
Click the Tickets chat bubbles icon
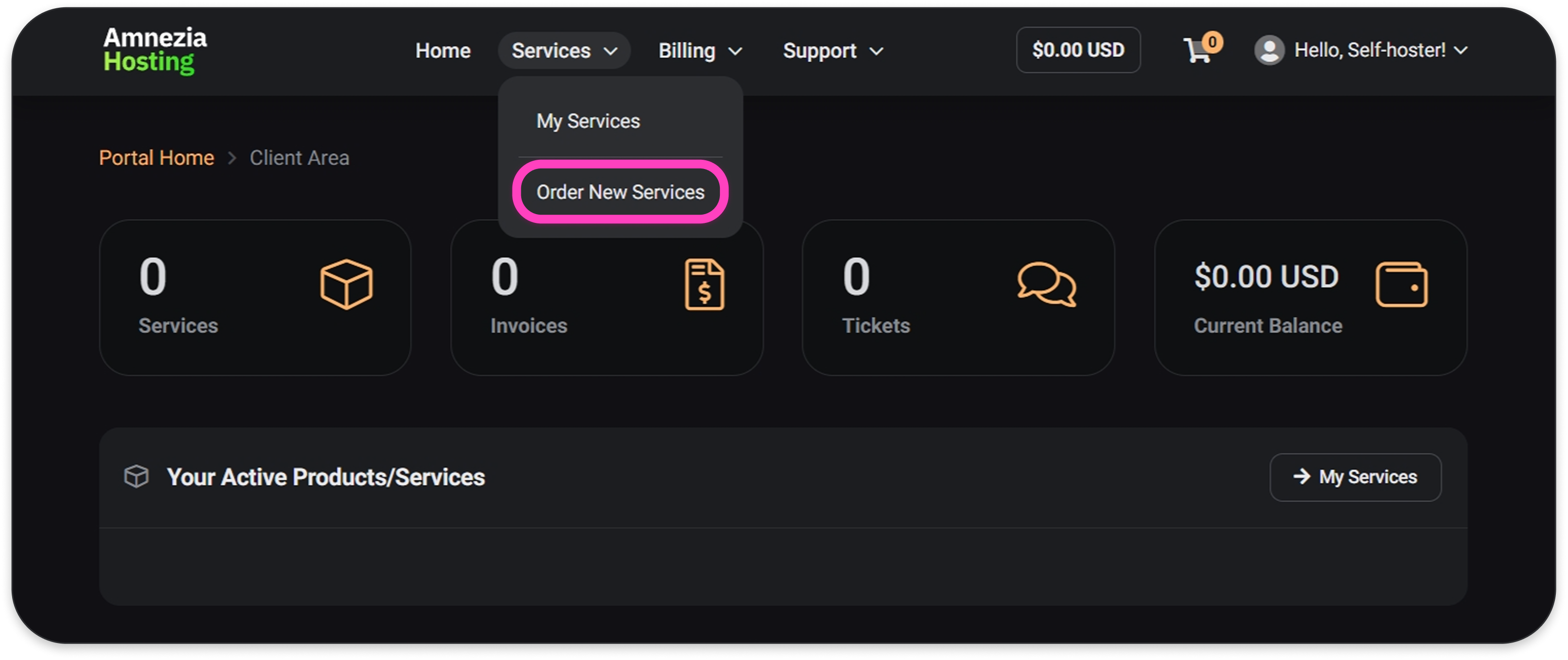click(x=1046, y=284)
